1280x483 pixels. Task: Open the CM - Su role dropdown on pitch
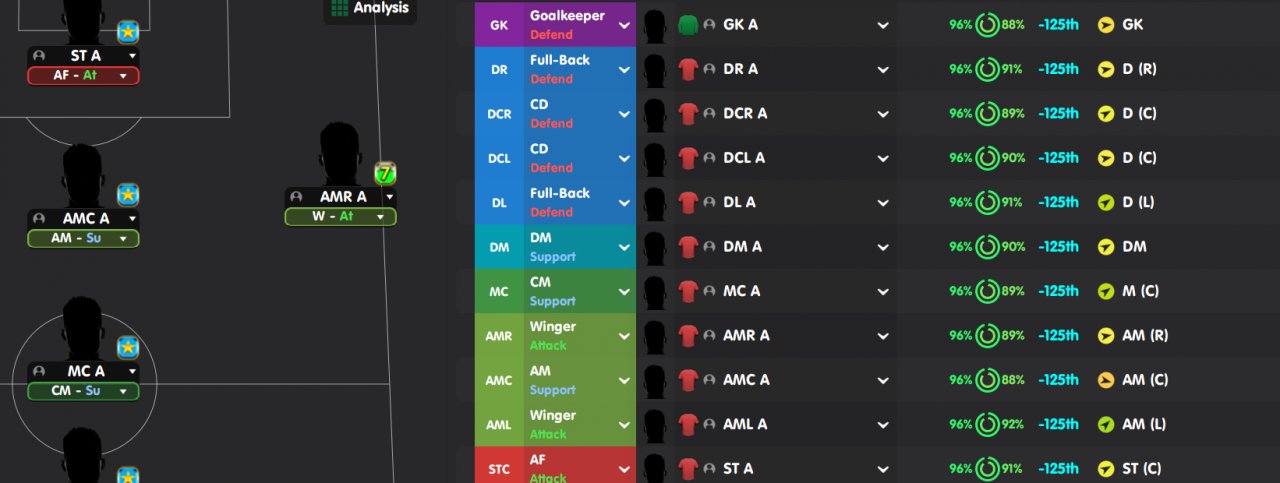pyautogui.click(x=123, y=391)
